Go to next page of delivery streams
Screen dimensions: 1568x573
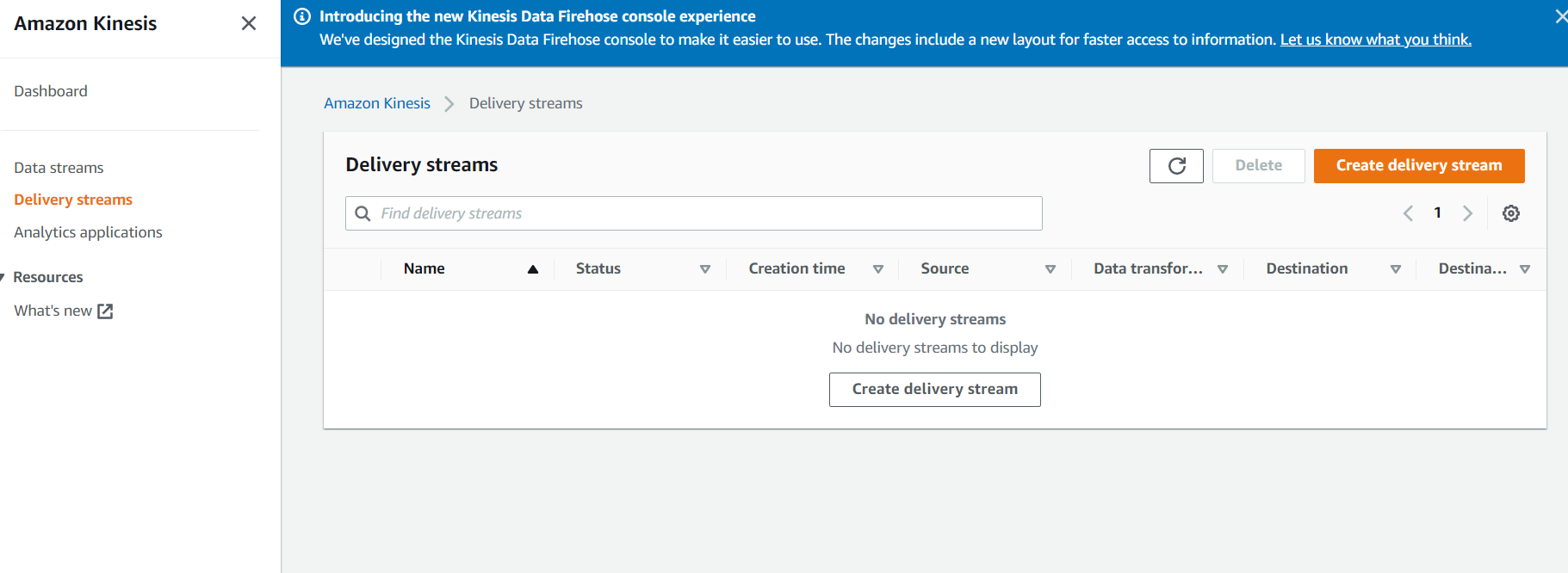tap(1468, 213)
